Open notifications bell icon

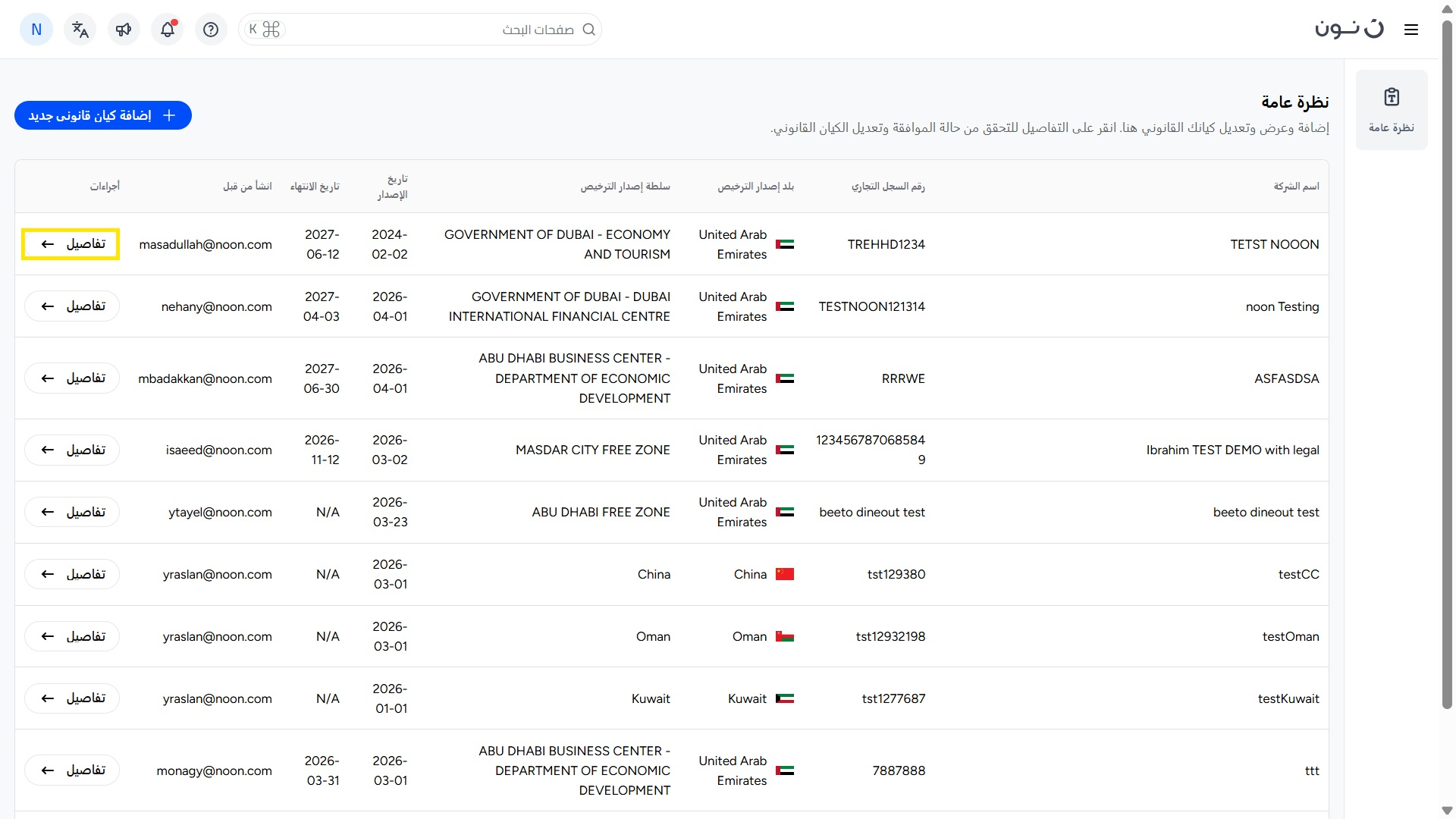pyautogui.click(x=168, y=30)
